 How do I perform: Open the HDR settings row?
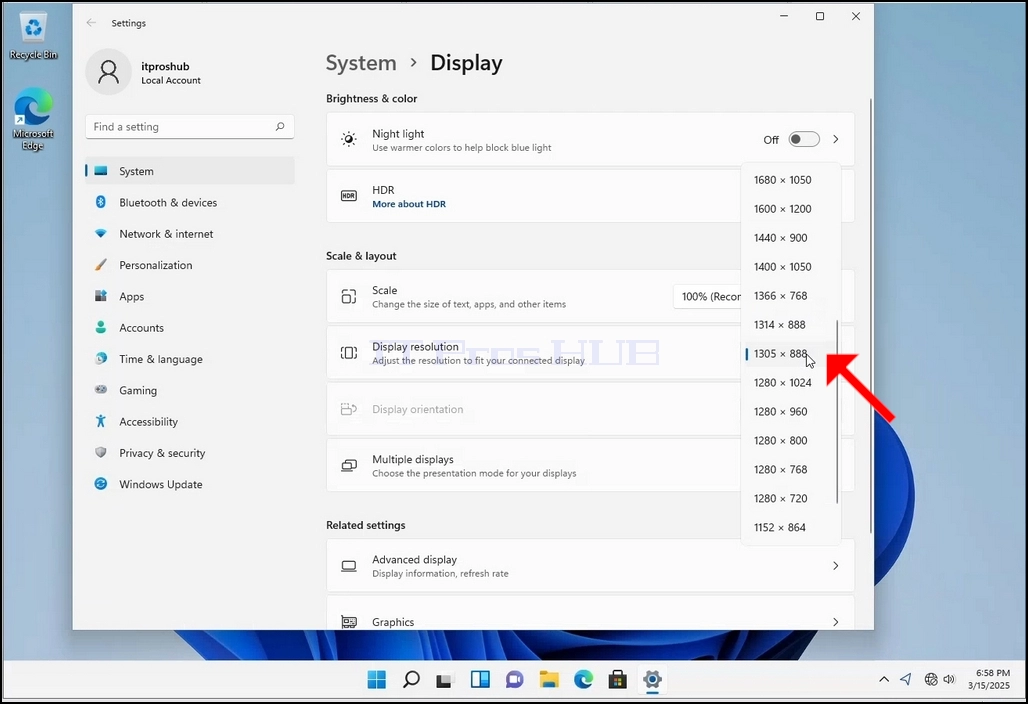coord(534,196)
